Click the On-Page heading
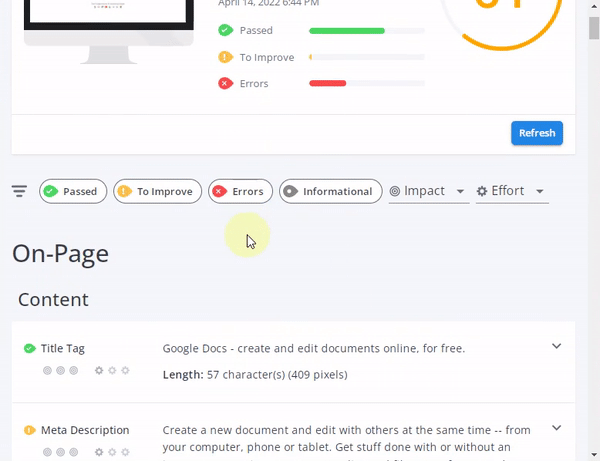 60,254
